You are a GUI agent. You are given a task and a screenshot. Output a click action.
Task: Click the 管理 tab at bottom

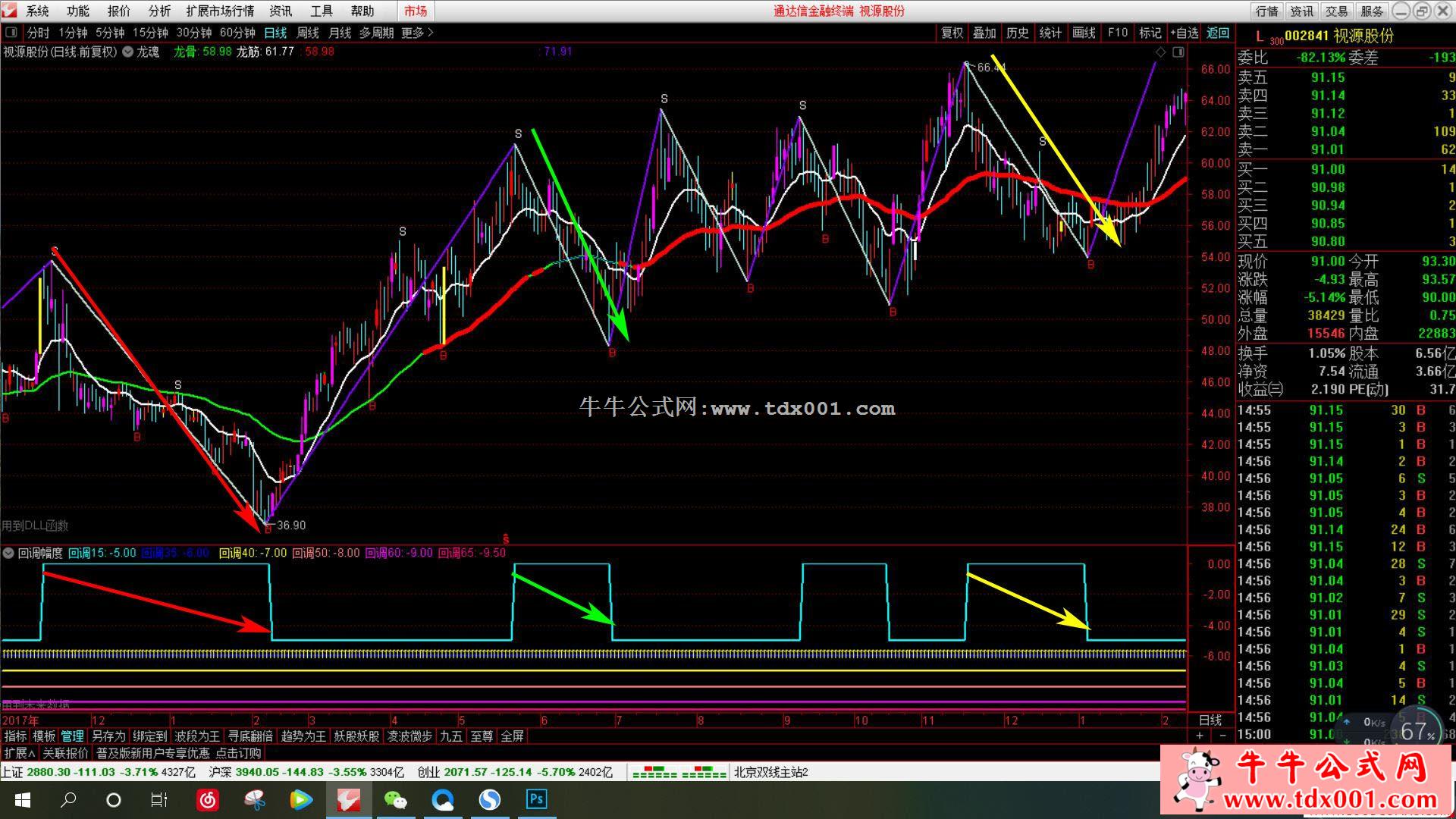coord(73,736)
